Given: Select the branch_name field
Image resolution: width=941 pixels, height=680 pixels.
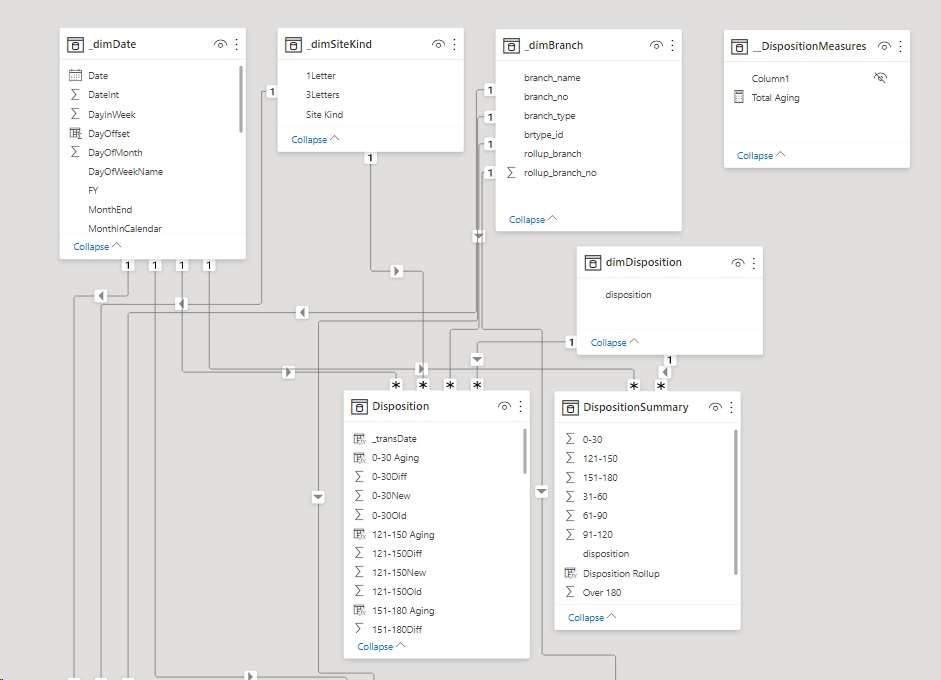Looking at the screenshot, I should tap(552, 77).
